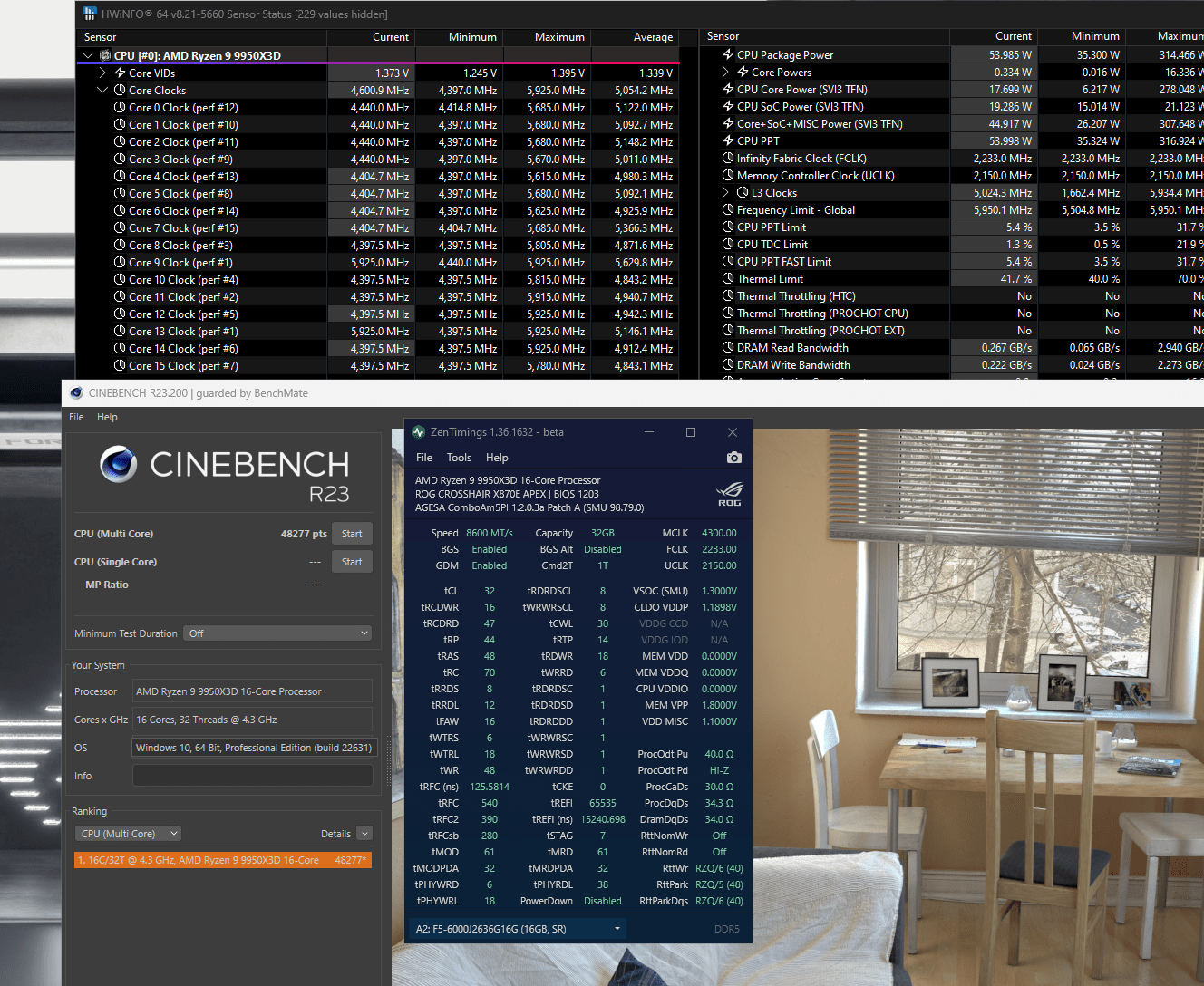Click the ZenTimings camera screenshot icon
Viewport: 1204px width, 986px height.
point(734,458)
